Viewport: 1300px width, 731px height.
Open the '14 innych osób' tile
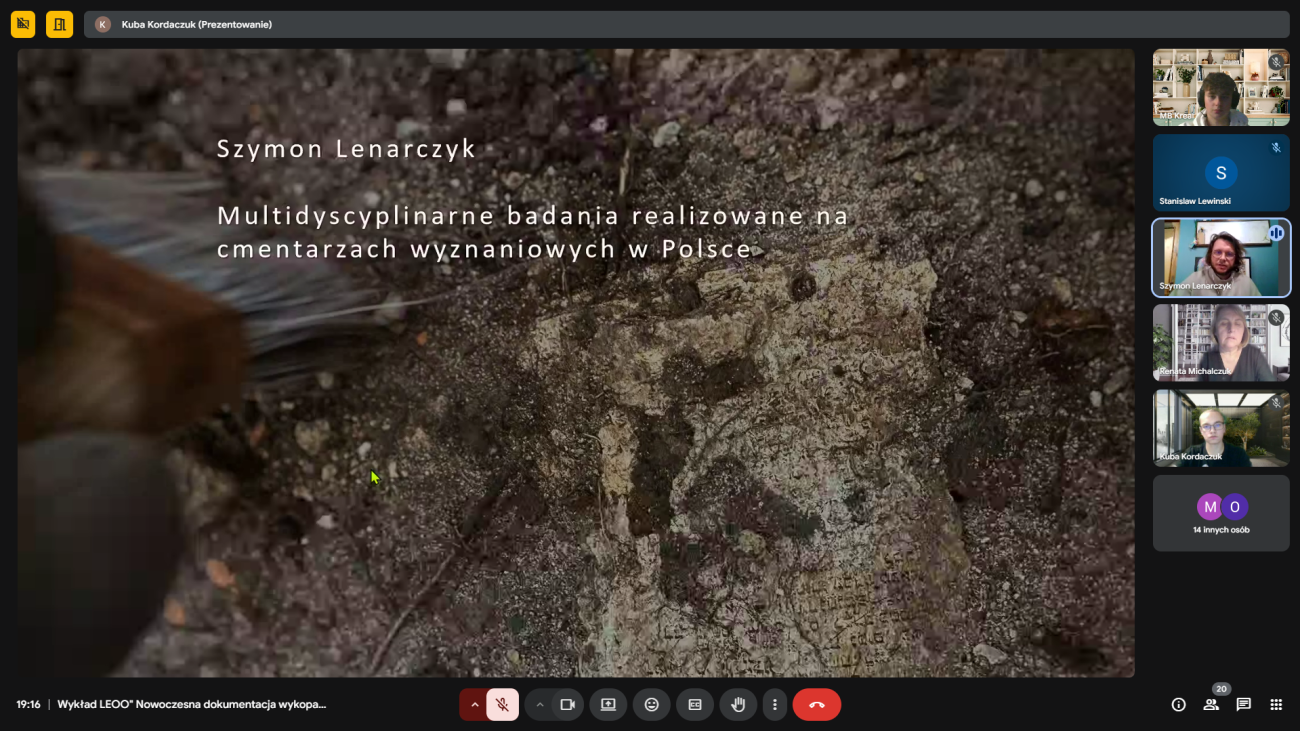tap(1220, 513)
